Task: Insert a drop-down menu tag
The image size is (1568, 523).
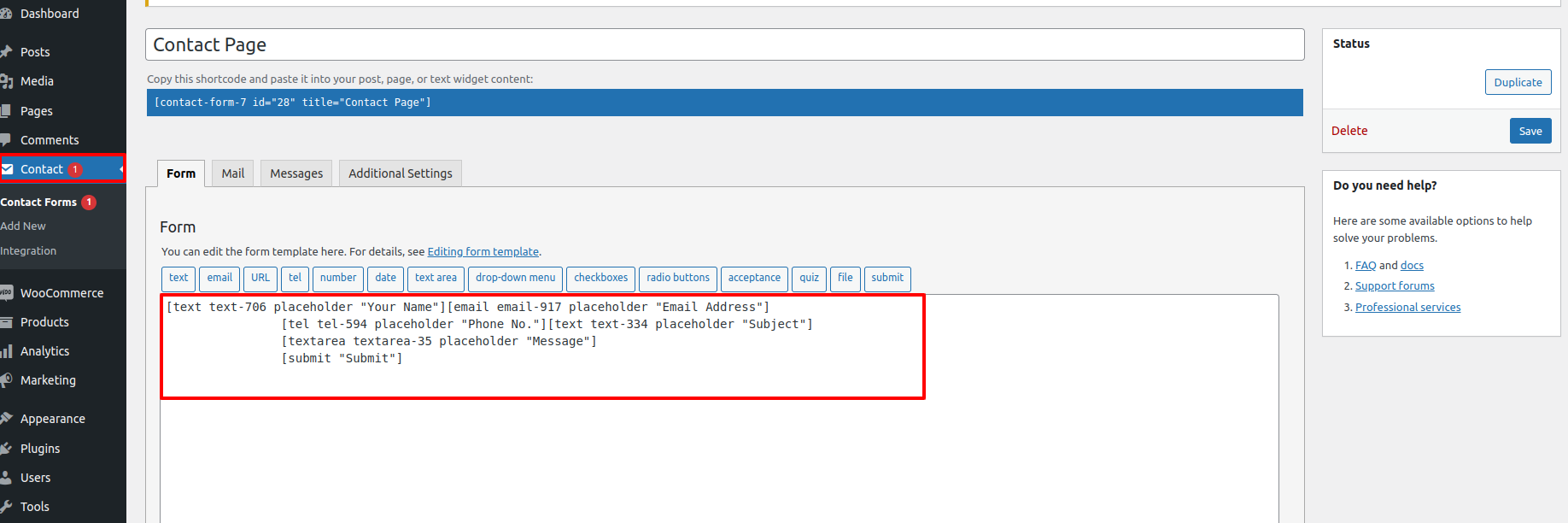Action: tap(515, 279)
